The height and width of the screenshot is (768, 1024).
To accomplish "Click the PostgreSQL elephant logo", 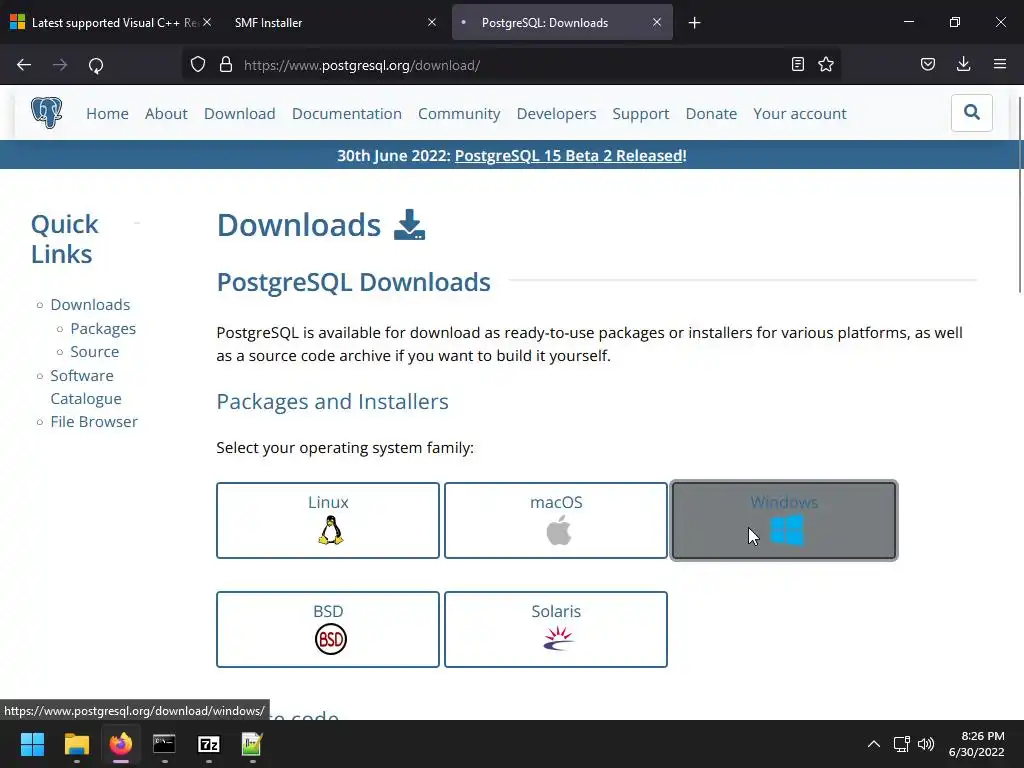I will tap(46, 113).
